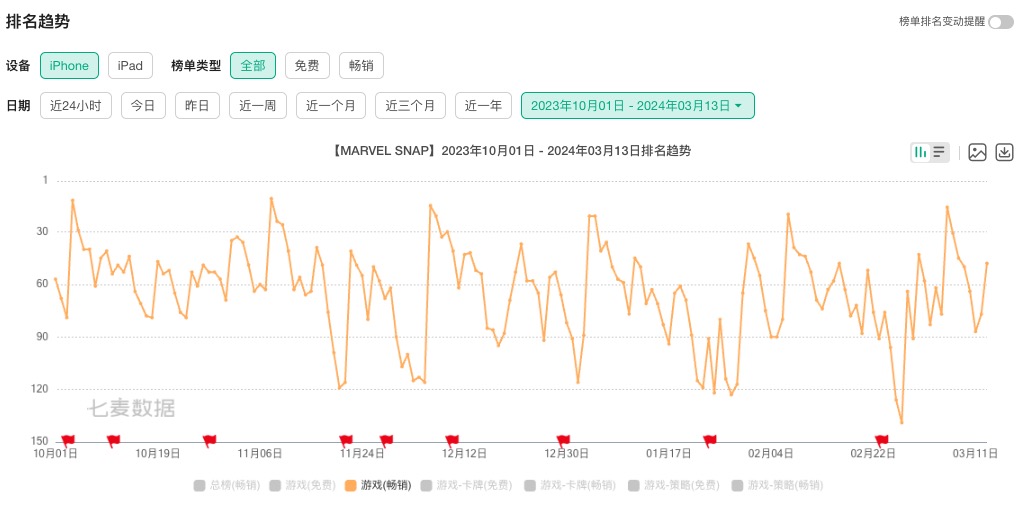Viewport: 1030px width, 512px height.
Task: Open the red flag above 02月22日
Action: pyautogui.click(x=881, y=440)
